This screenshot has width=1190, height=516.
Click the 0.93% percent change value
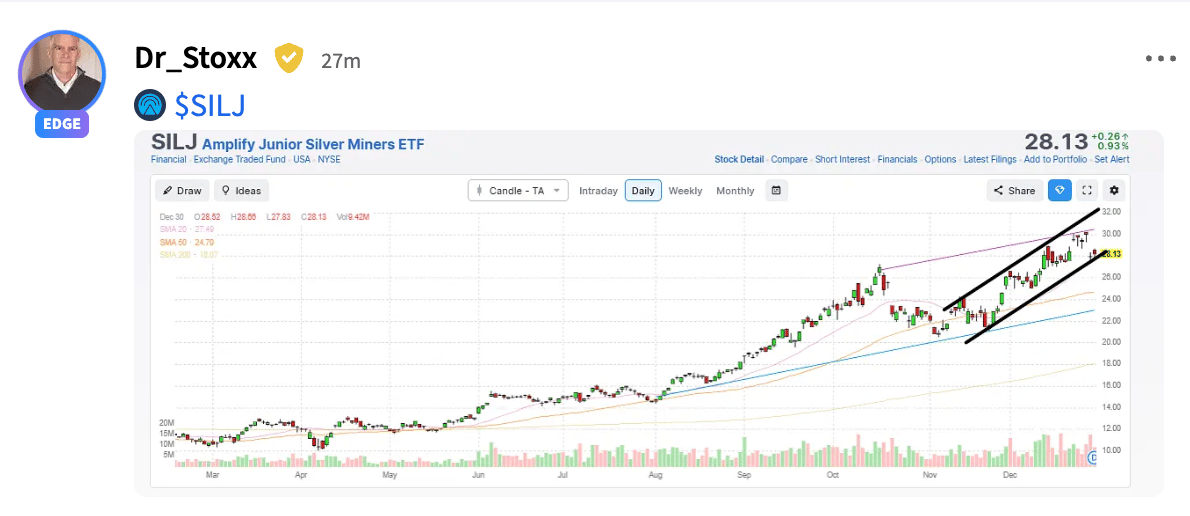(x=1113, y=146)
